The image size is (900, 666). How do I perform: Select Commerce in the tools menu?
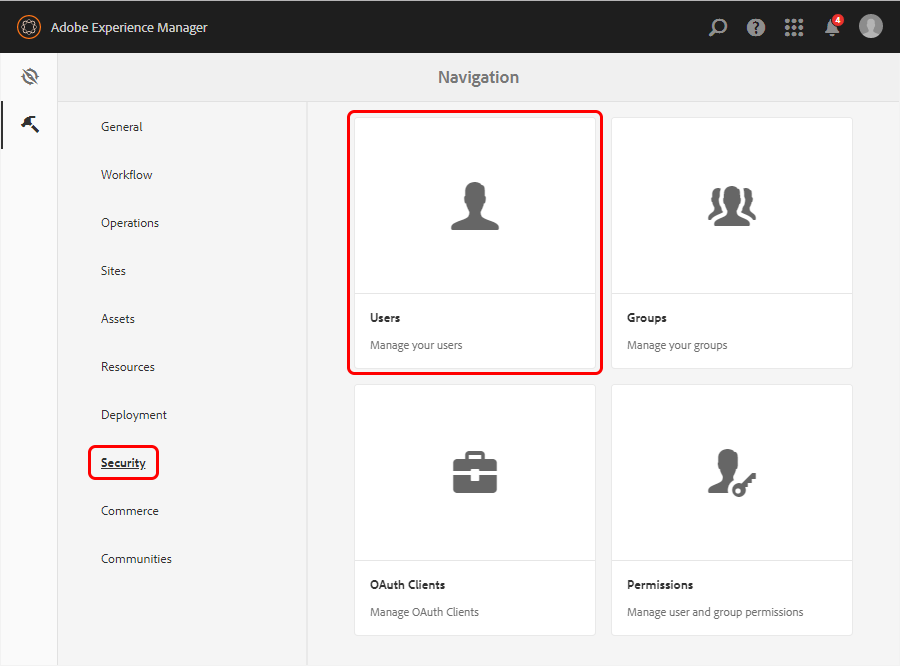(x=130, y=511)
